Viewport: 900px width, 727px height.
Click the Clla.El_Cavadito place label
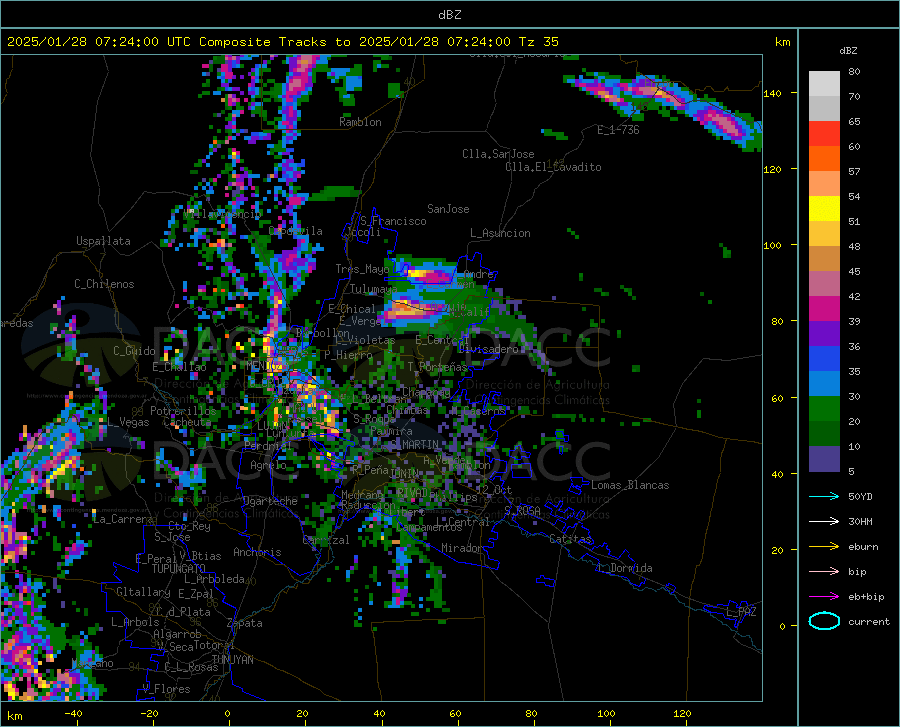point(553,167)
